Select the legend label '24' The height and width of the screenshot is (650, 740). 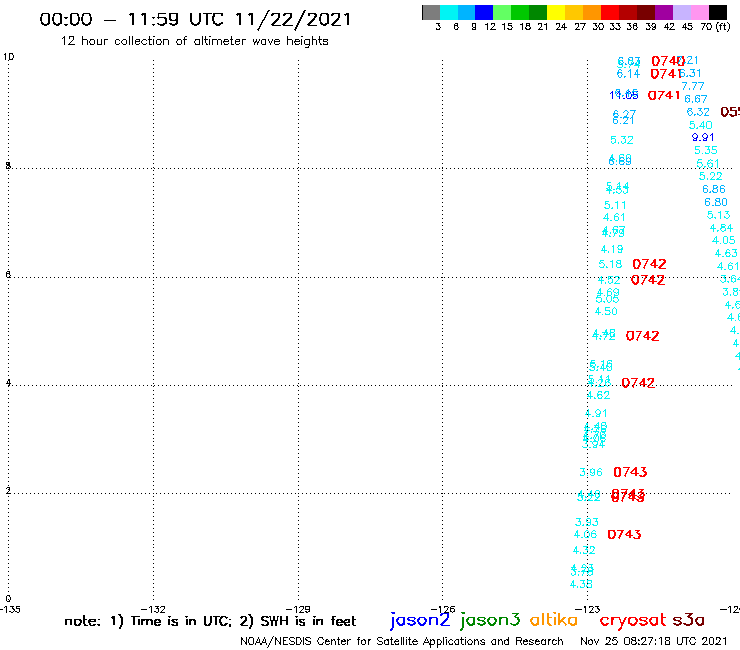pyautogui.click(x=561, y=26)
